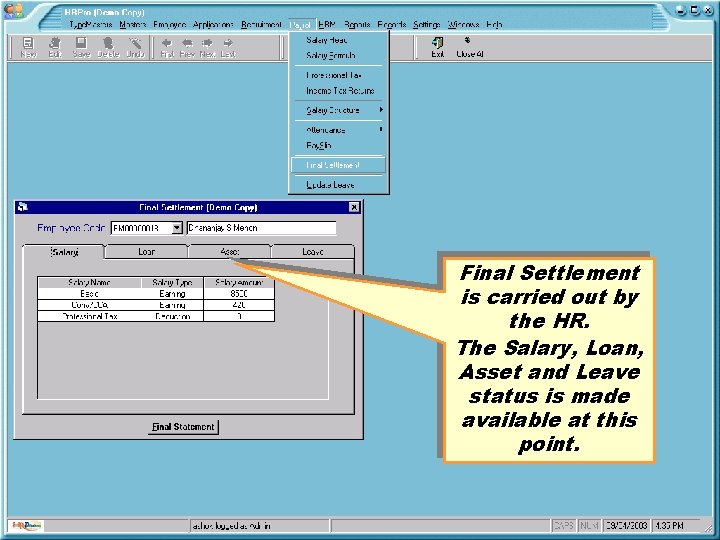Go to Prev record arrow icon
The height and width of the screenshot is (540, 720).
tap(187, 43)
